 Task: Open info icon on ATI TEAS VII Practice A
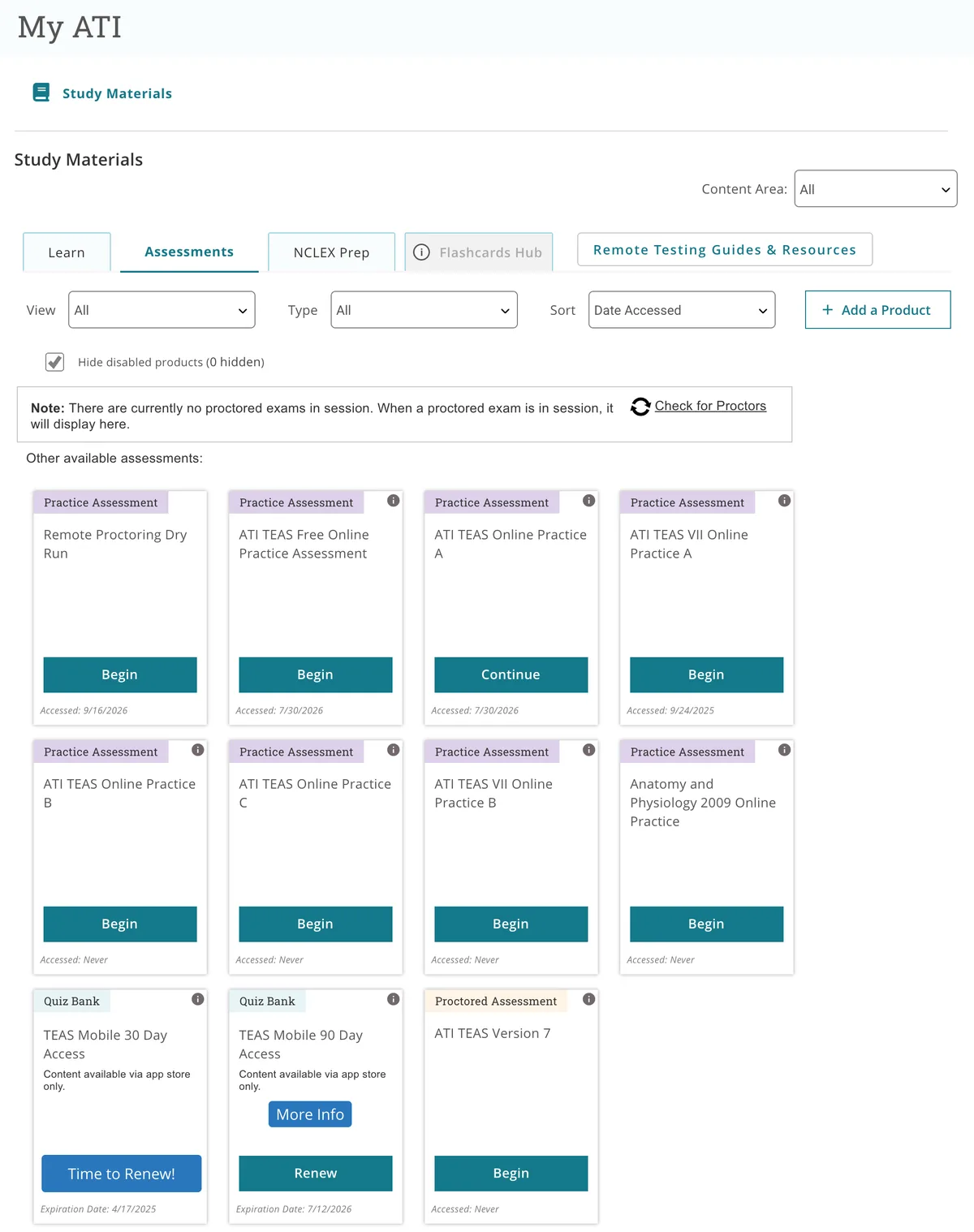(x=785, y=501)
